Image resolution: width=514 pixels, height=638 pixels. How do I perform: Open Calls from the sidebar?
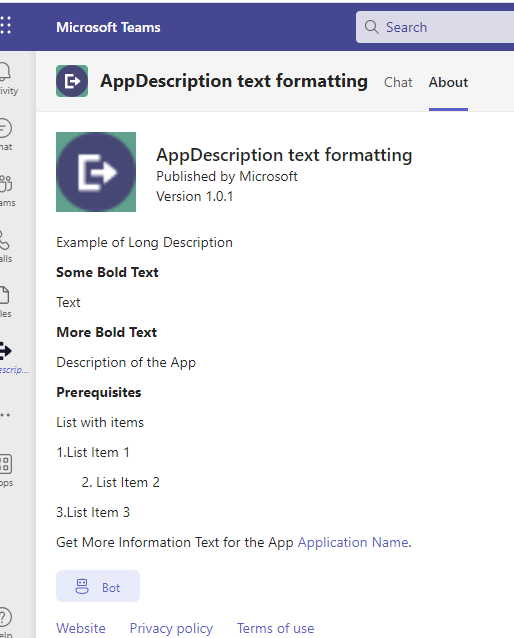pyautogui.click(x=6, y=246)
